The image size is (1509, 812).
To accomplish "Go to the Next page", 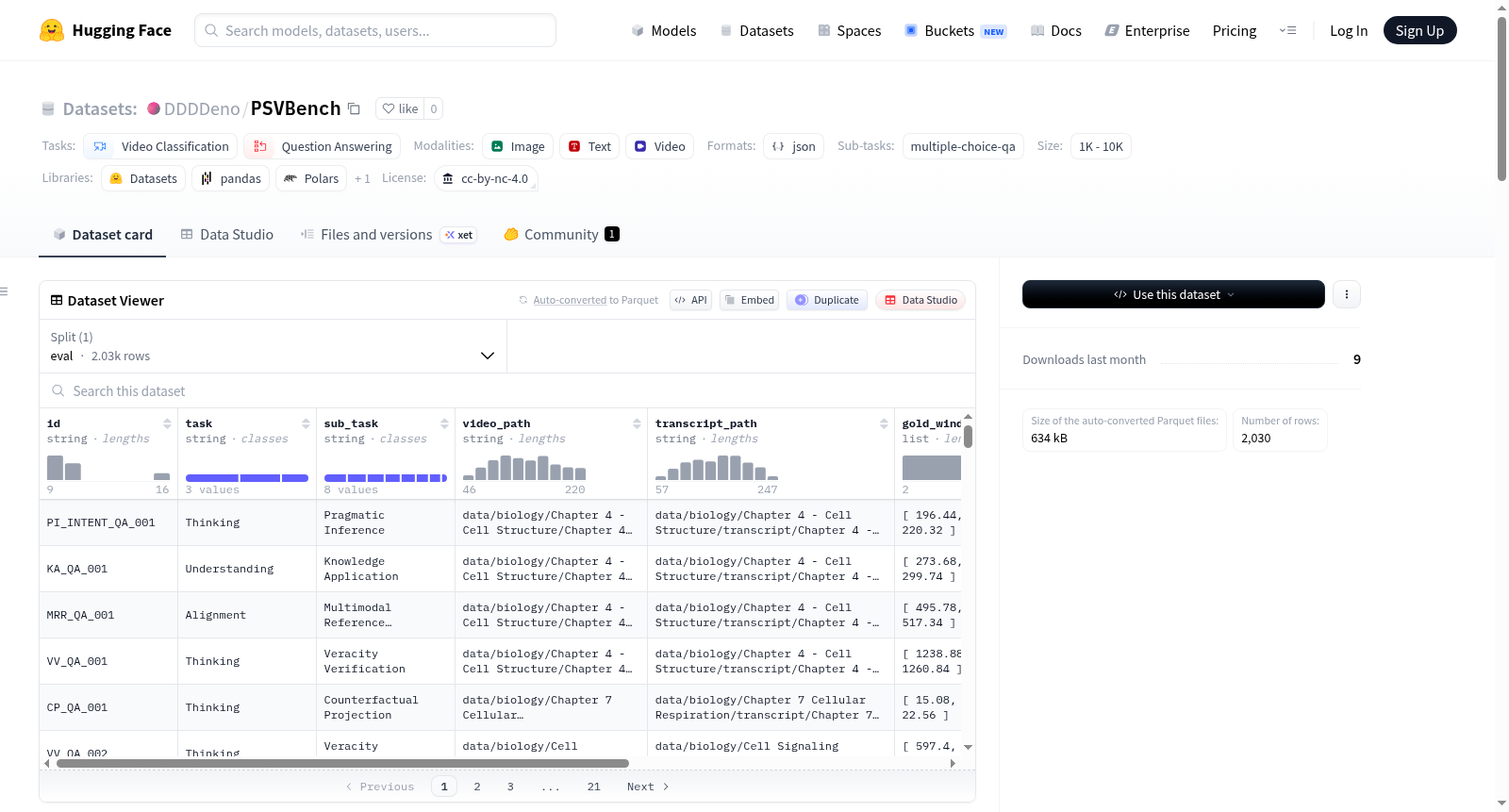I will (x=648, y=787).
